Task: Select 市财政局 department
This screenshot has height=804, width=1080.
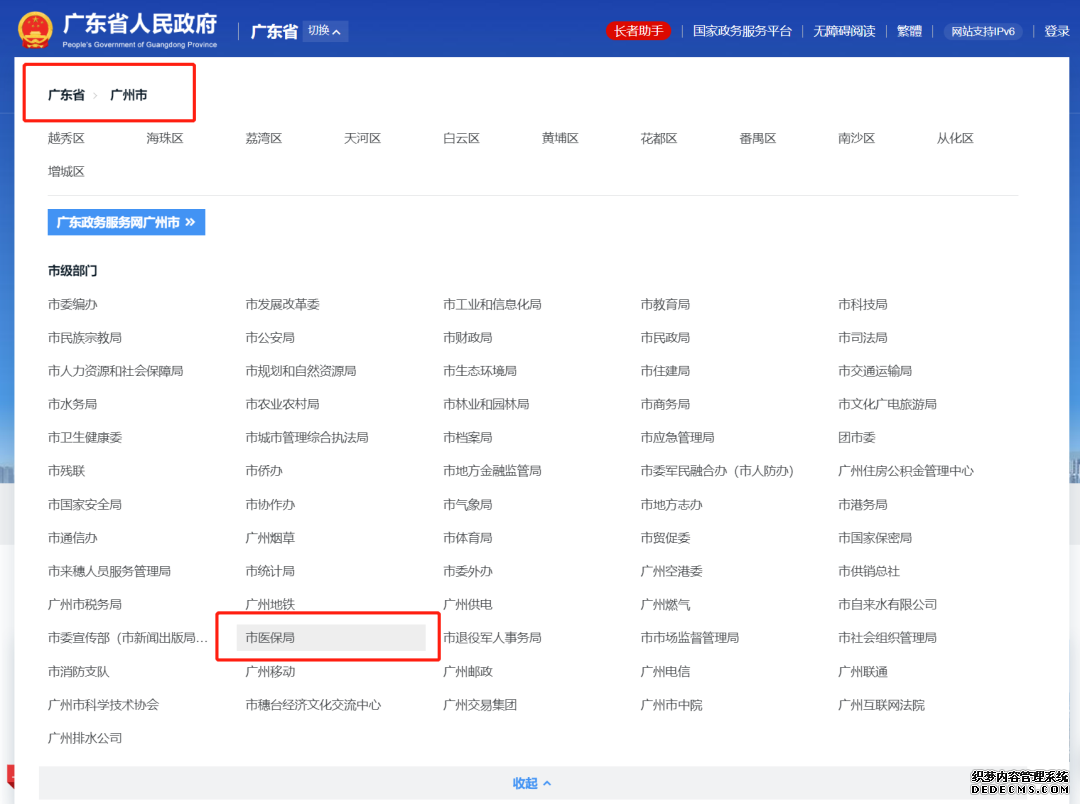Action: 468,338
